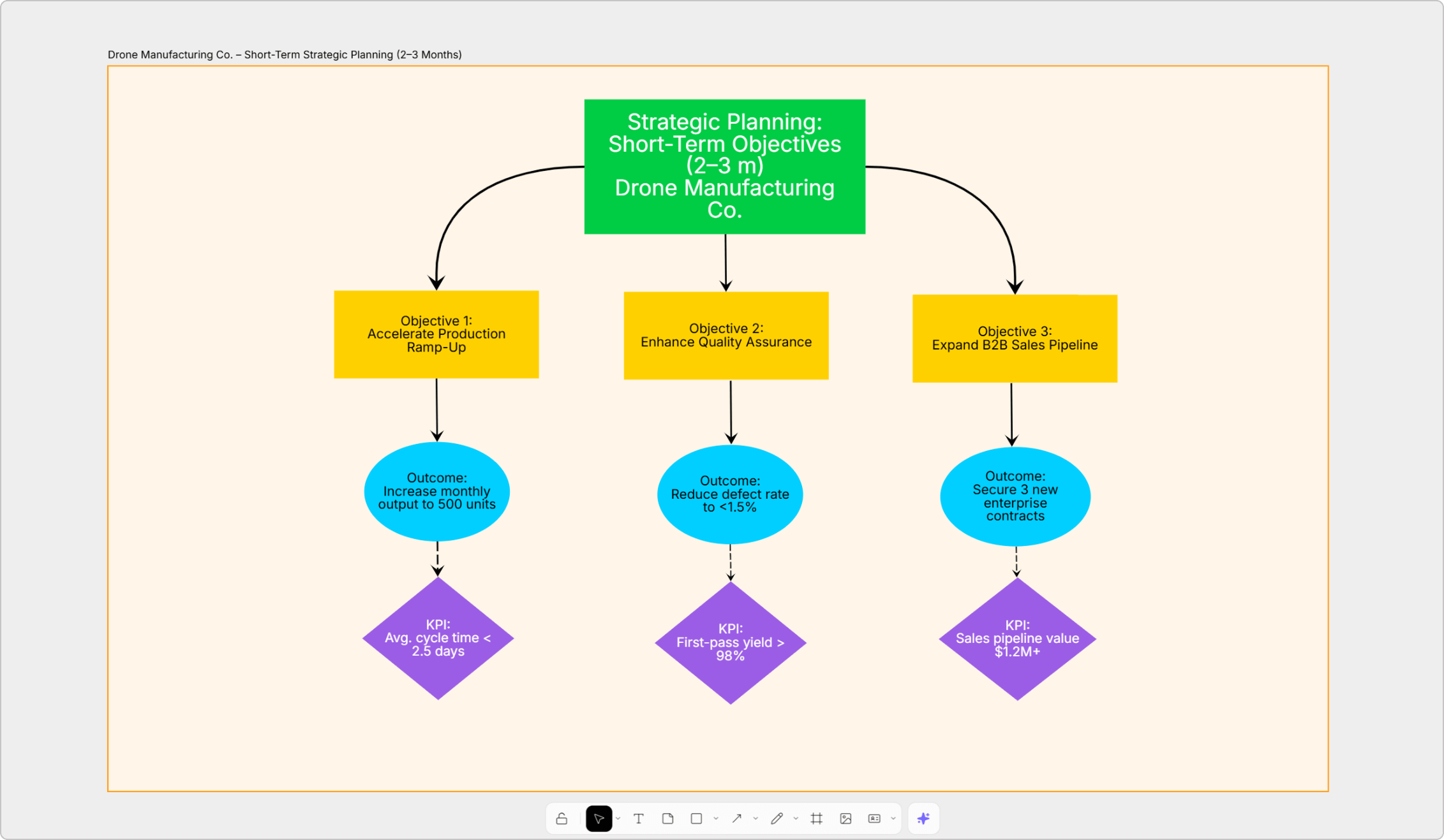The image size is (1444, 840).
Task: Select the green Strategic Planning title box
Action: [x=724, y=166]
